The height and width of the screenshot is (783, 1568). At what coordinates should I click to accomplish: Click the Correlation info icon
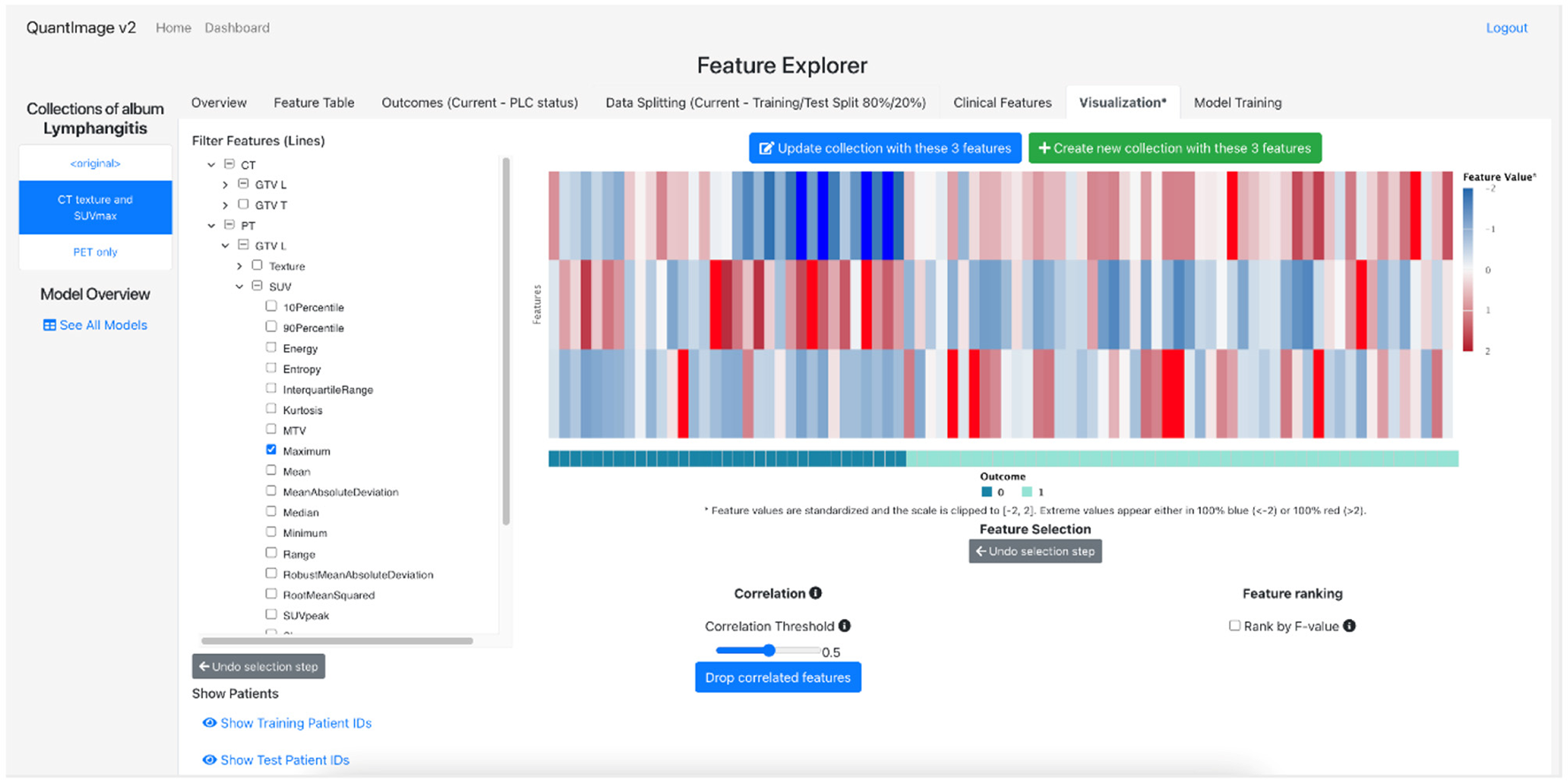(x=815, y=593)
